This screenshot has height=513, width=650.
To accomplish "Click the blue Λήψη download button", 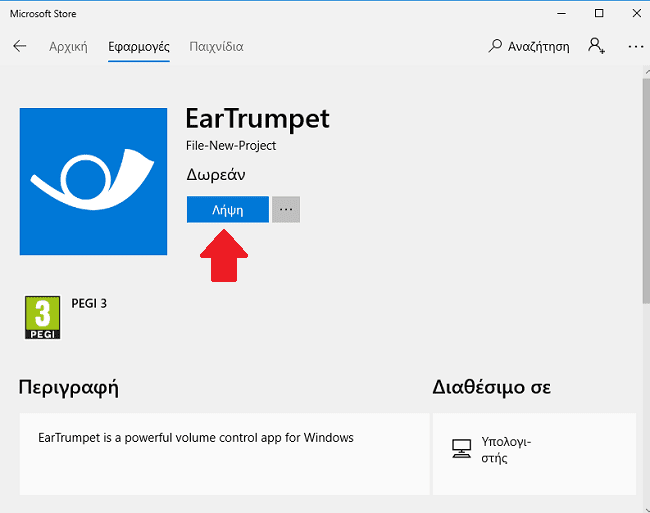I will click(x=228, y=210).
